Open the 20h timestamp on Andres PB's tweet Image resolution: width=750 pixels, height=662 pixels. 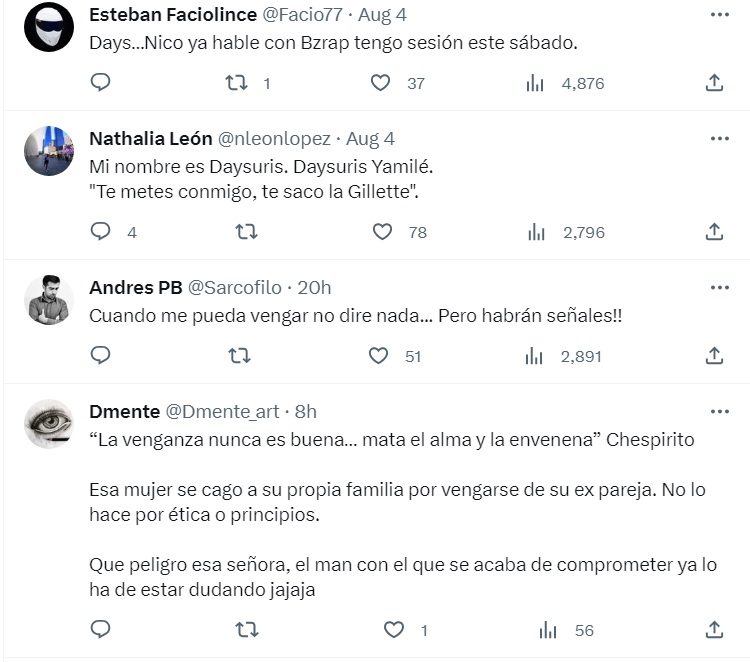coord(315,288)
